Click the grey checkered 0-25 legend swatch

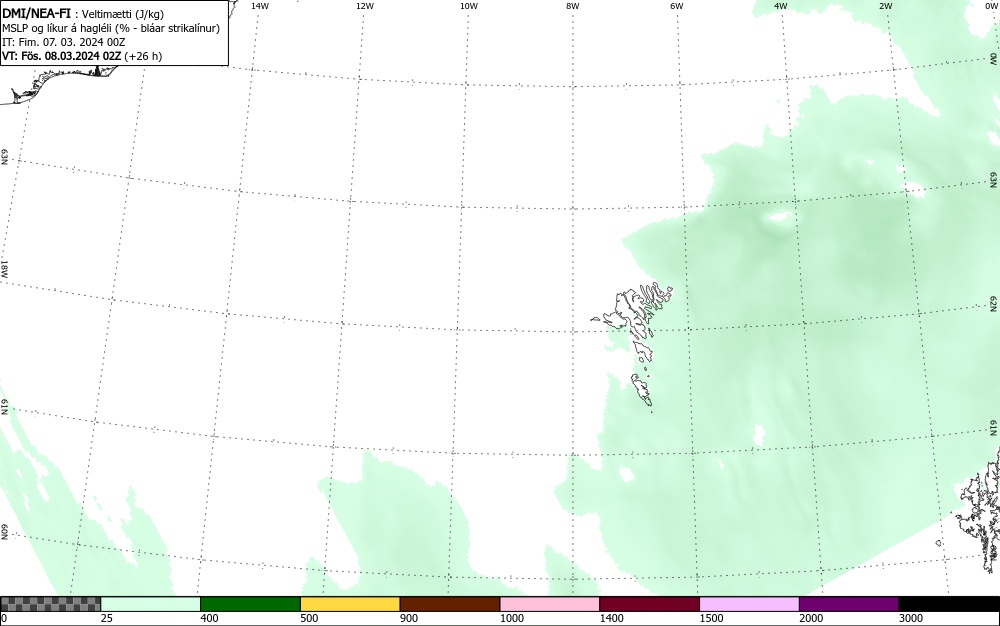[50, 604]
